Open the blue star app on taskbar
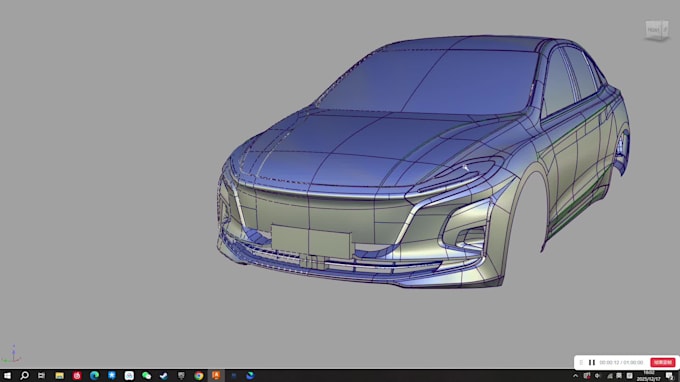The width and height of the screenshot is (680, 382). click(x=111, y=375)
